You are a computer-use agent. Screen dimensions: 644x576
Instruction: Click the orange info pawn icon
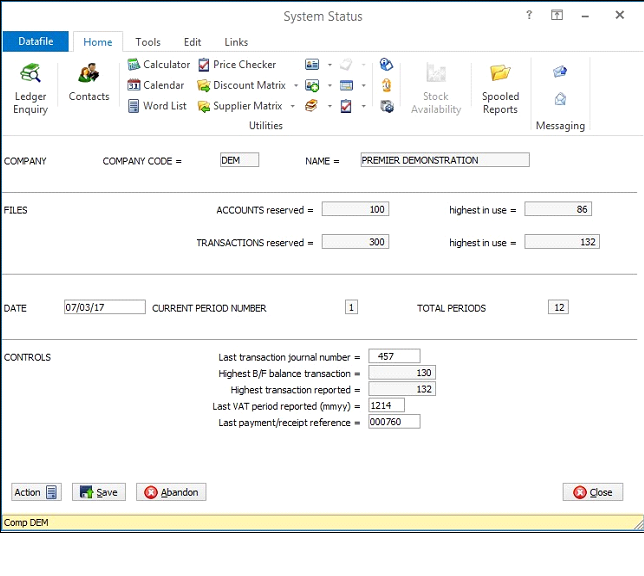tap(386, 85)
